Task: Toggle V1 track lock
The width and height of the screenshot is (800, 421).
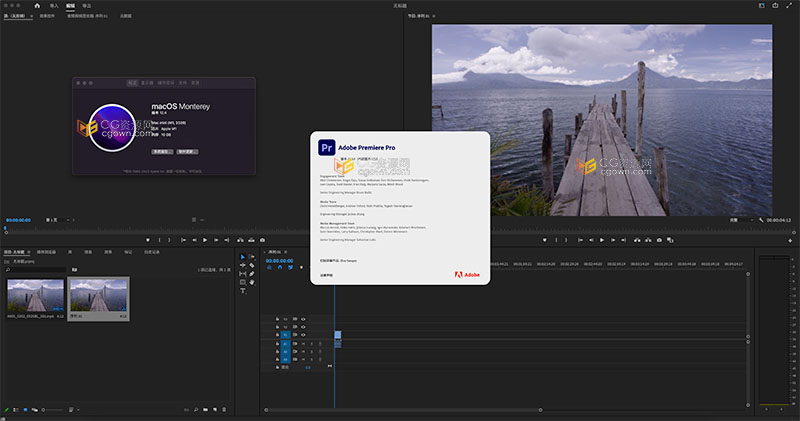Action: [277, 335]
